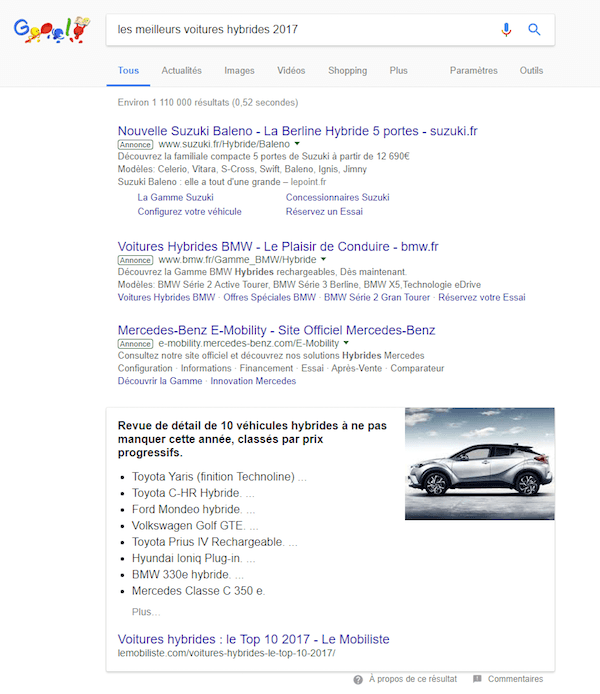Expand dropdown arrow next to bmw.fr URL
This screenshot has height=694, width=600.
[x=323, y=259]
